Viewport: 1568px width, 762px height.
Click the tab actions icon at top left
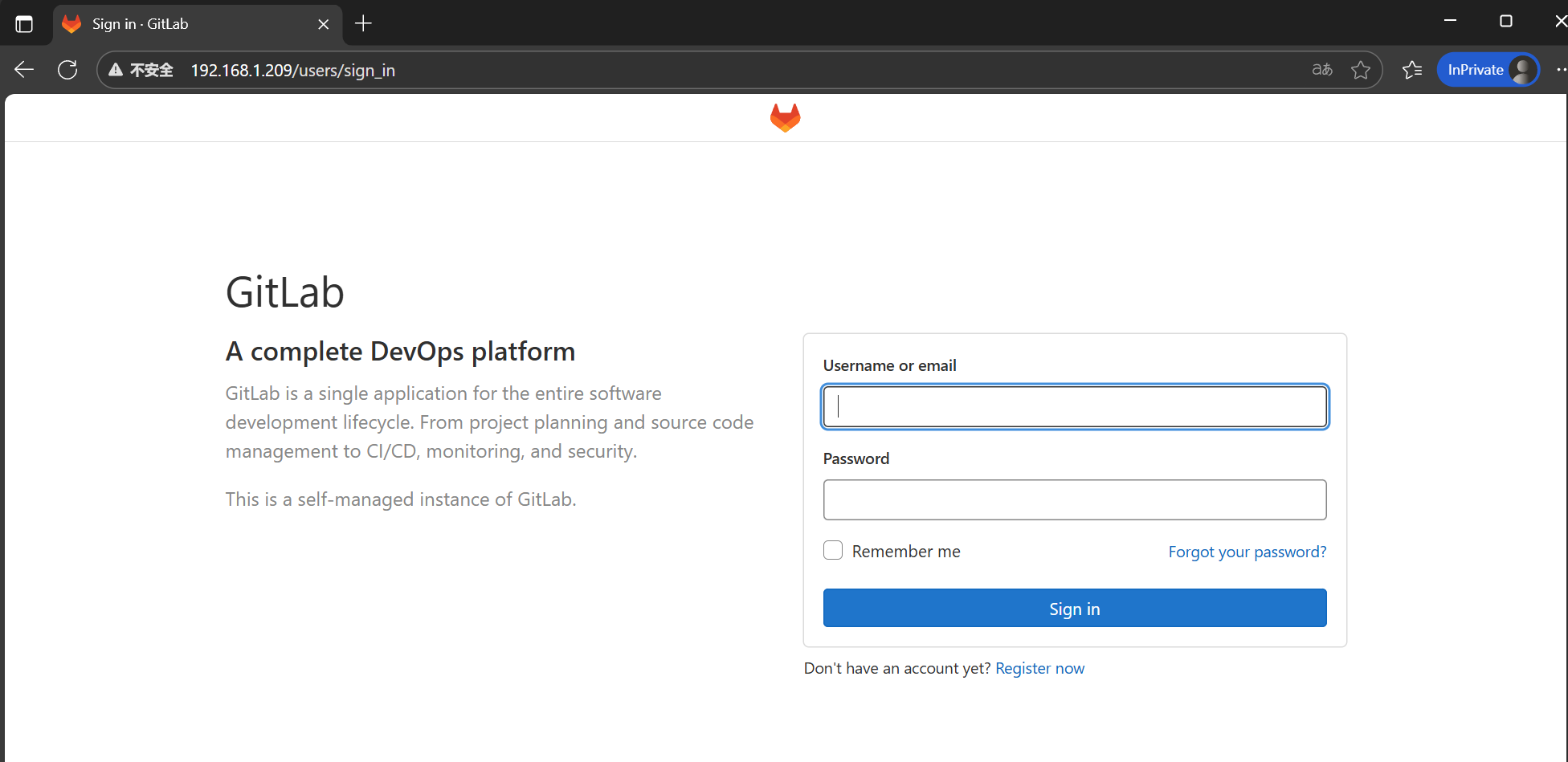[x=24, y=23]
